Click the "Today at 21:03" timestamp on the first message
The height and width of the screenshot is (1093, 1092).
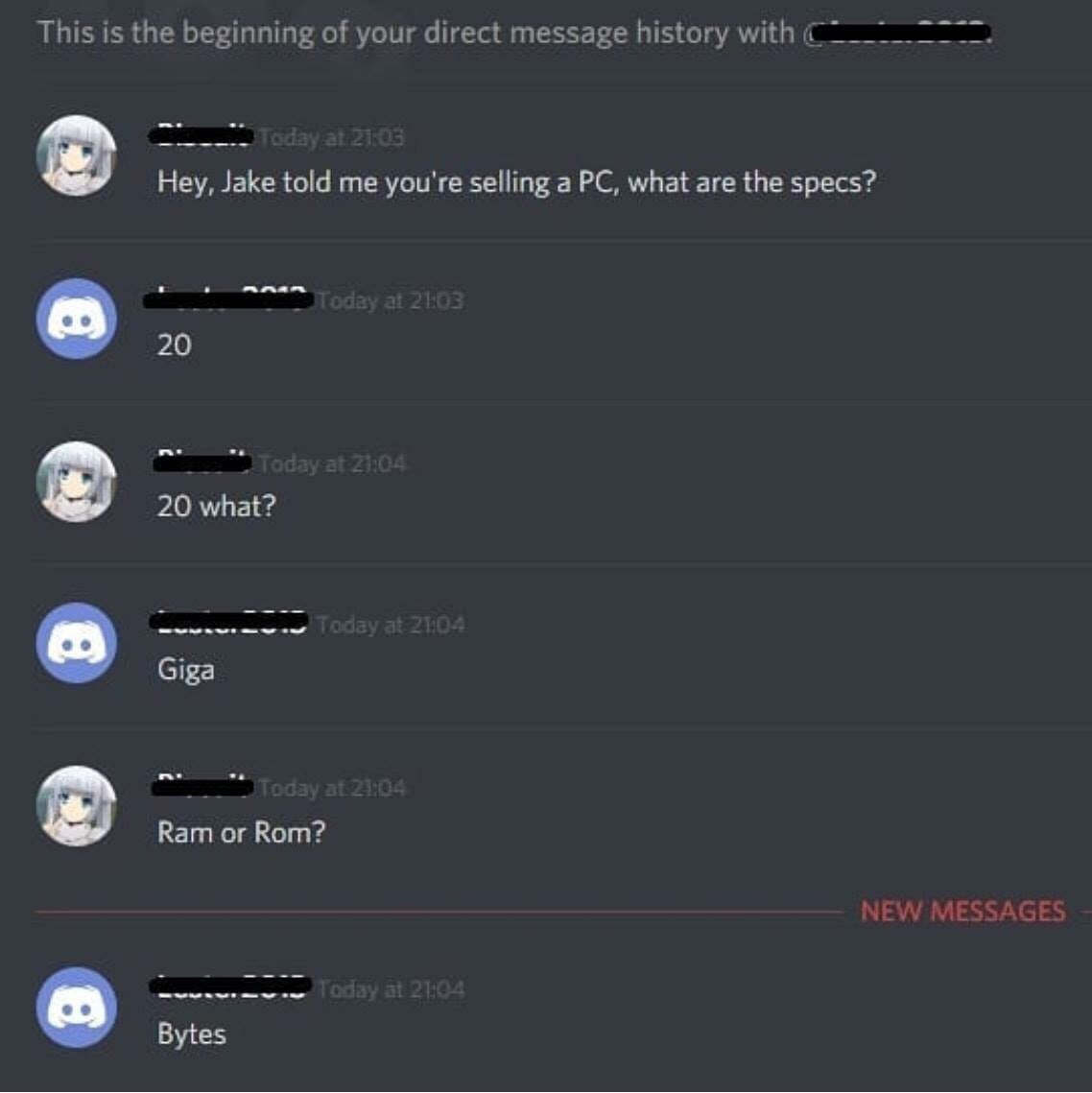pyautogui.click(x=332, y=138)
